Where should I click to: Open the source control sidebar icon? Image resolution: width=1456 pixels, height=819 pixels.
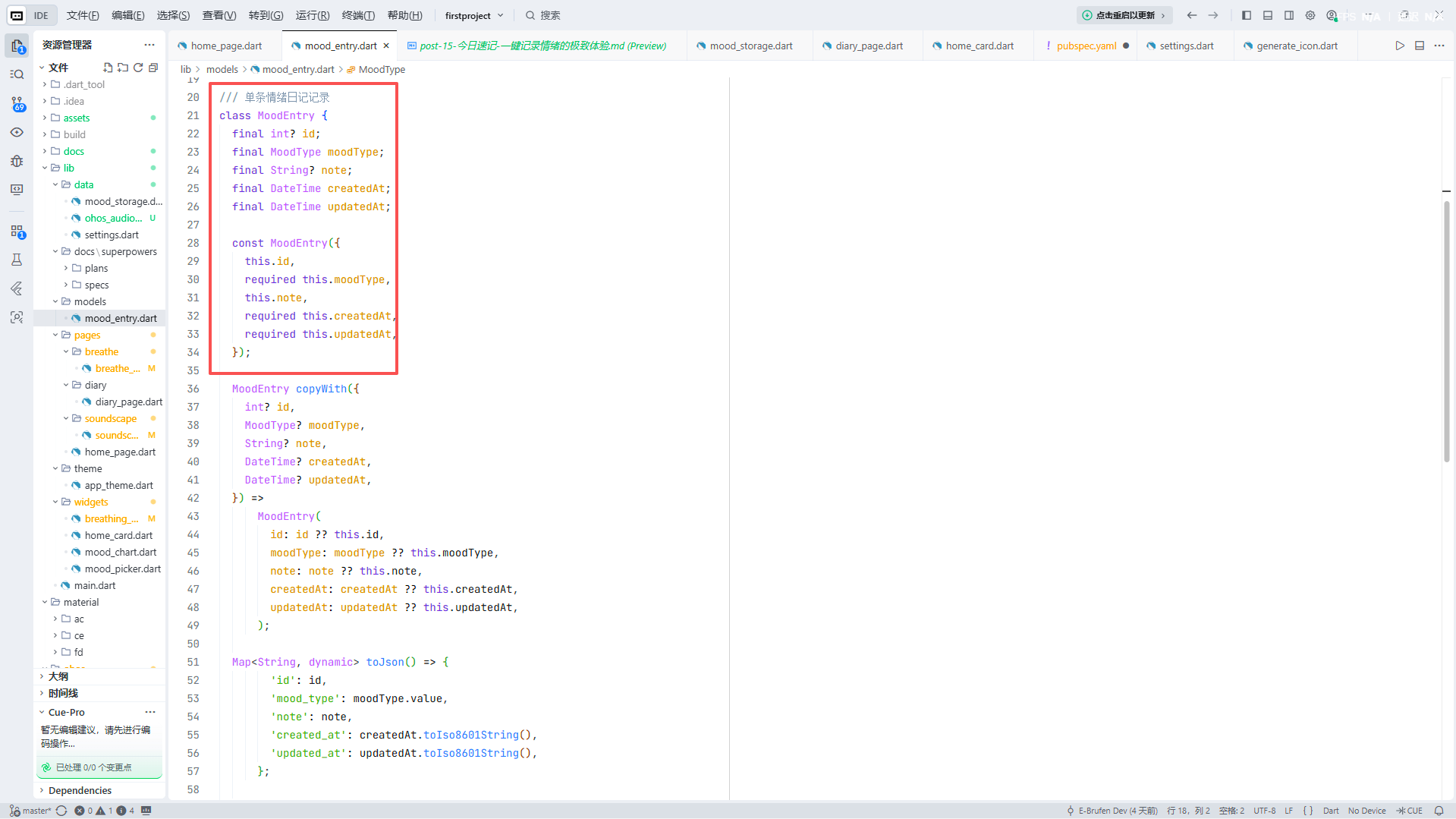(17, 103)
